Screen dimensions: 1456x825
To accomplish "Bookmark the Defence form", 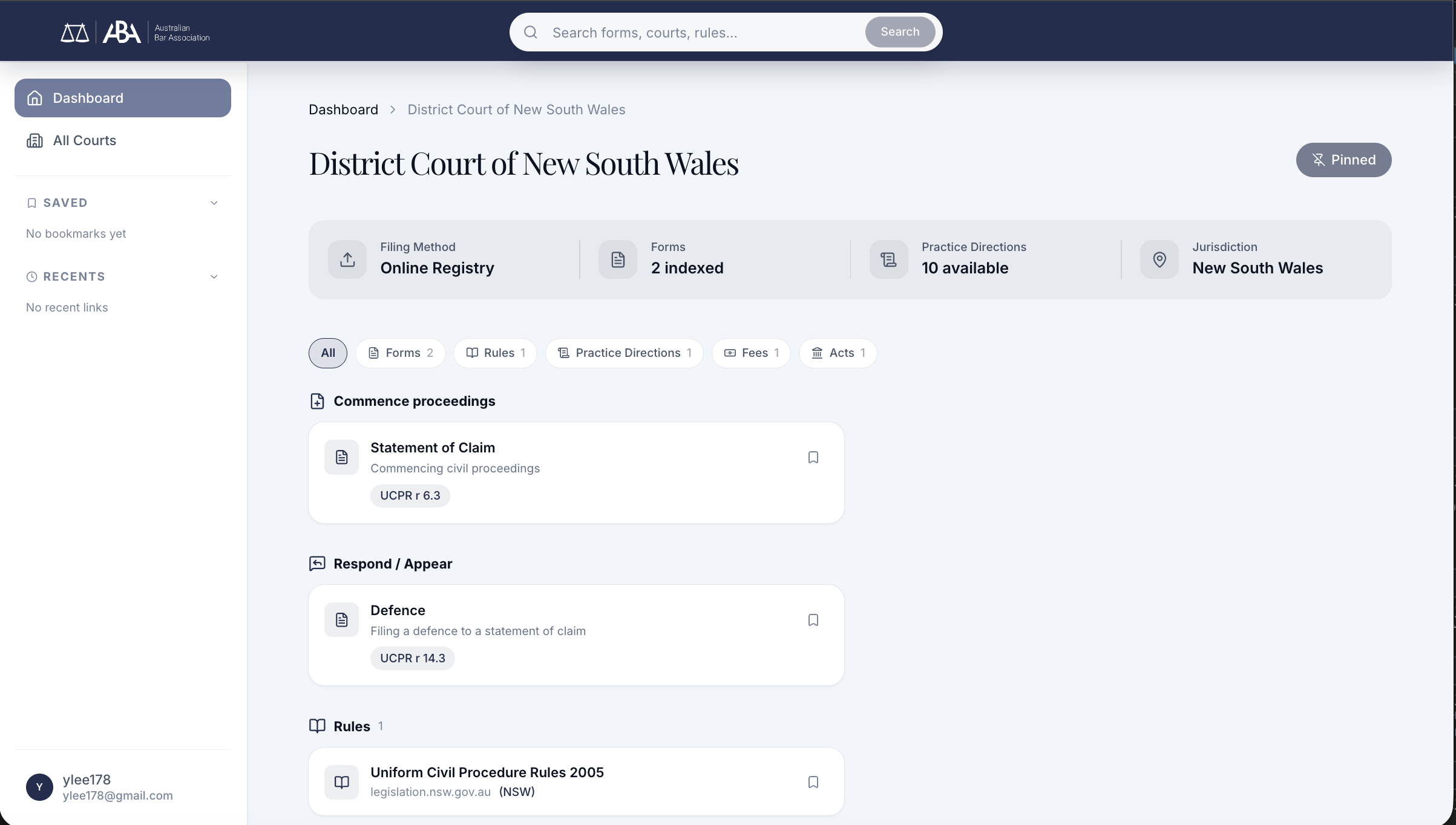I will pos(813,620).
